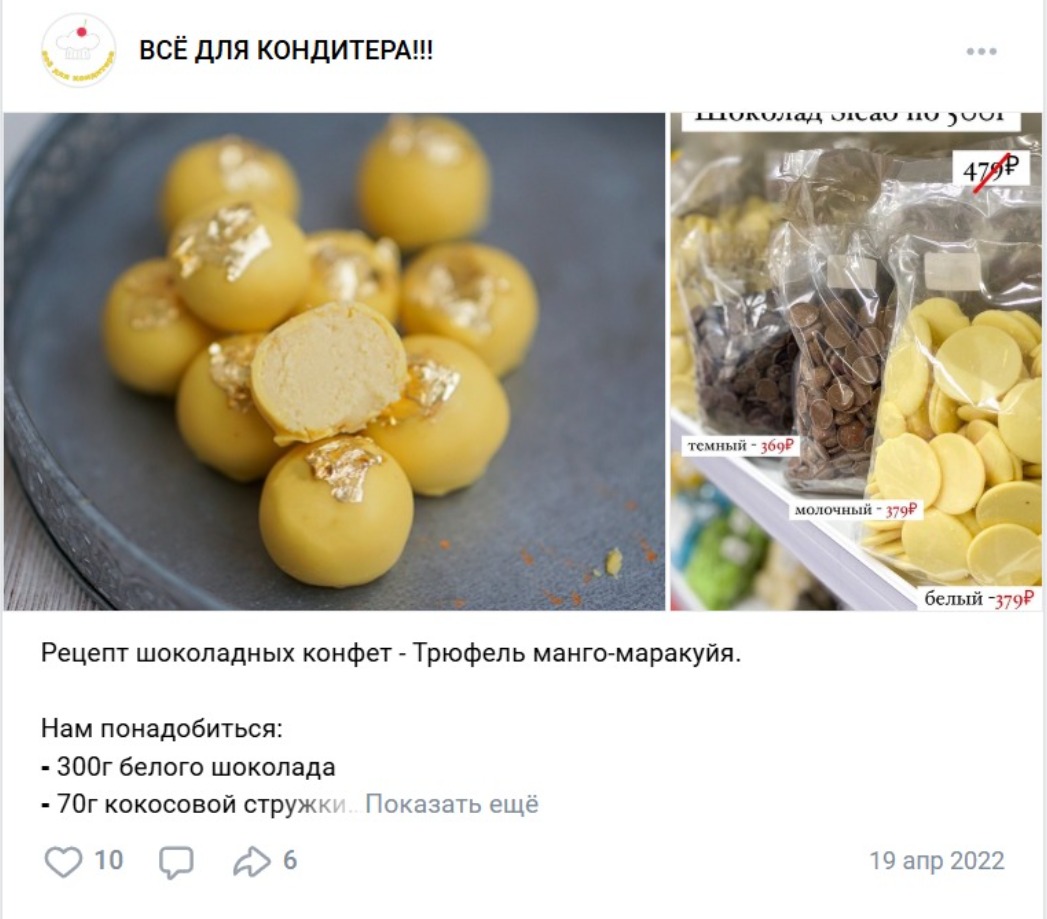Open the community avatar with cupcake logo
The height and width of the screenshot is (919, 1047).
(79, 51)
